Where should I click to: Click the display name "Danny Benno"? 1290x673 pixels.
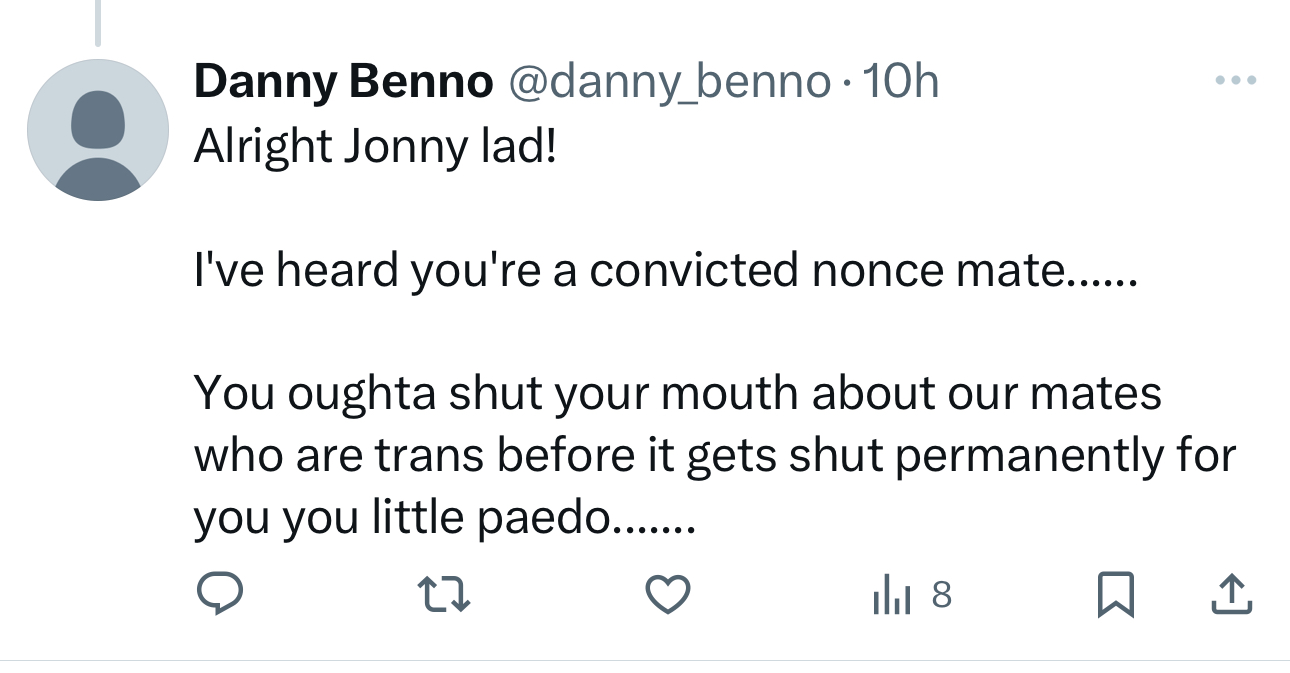343,81
